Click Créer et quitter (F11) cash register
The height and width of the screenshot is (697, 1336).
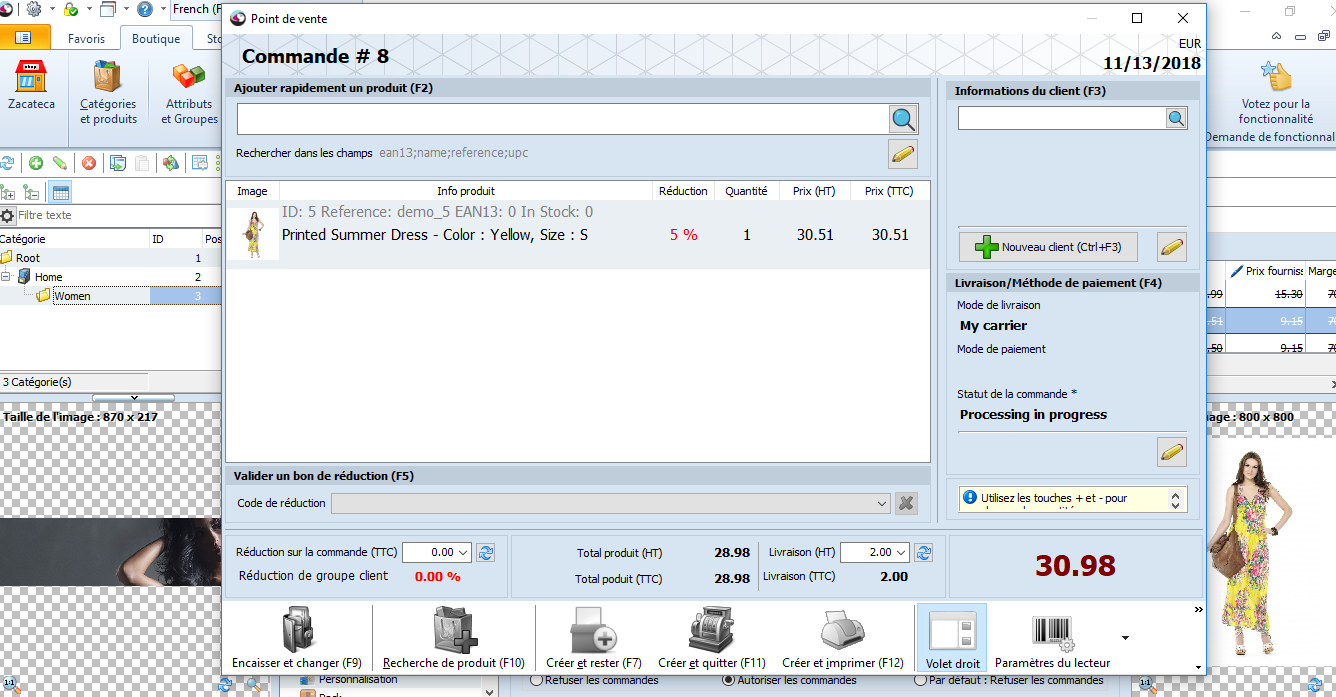(x=711, y=631)
